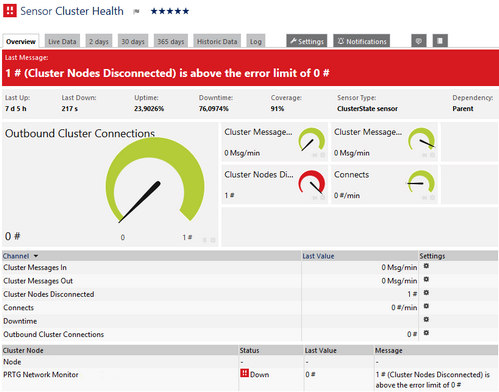This screenshot has width=499, height=392.
Task: Open the Notifications tab
Action: click(362, 41)
